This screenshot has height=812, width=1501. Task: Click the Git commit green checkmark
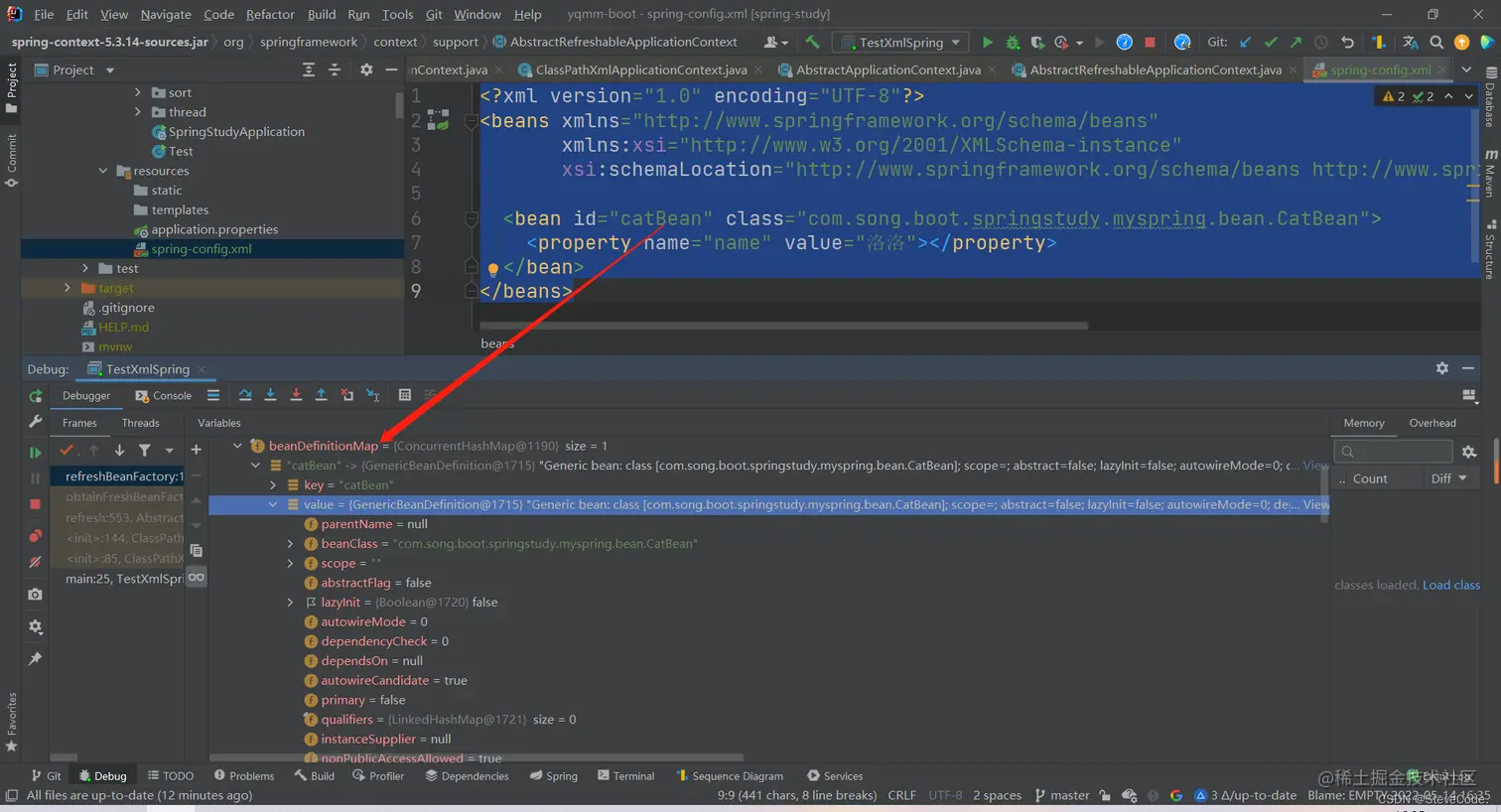(x=1271, y=42)
